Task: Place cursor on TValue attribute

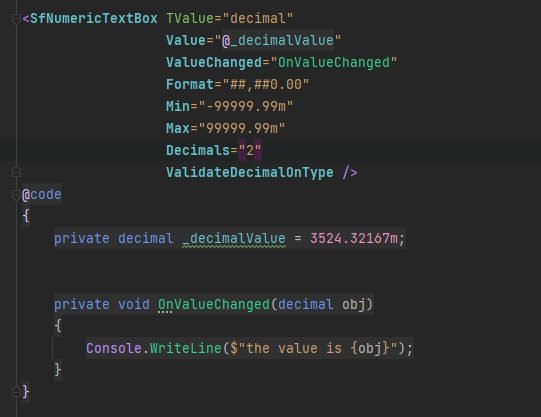Action: [190, 18]
